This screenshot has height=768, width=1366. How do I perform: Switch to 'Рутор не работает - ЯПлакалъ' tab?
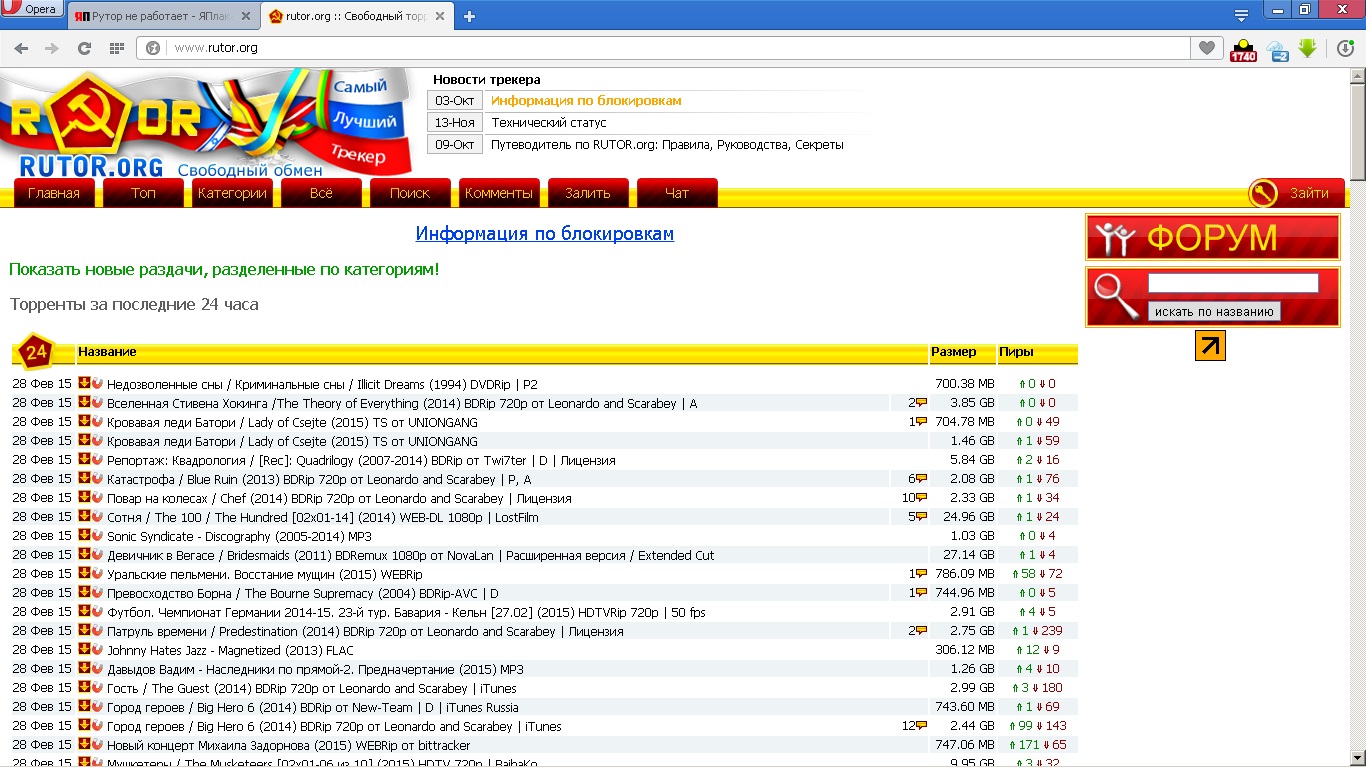(163, 16)
